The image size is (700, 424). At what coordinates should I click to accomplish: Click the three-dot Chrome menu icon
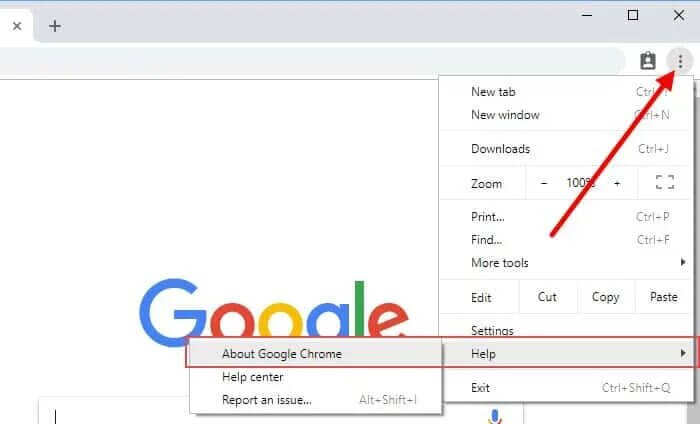coord(680,61)
